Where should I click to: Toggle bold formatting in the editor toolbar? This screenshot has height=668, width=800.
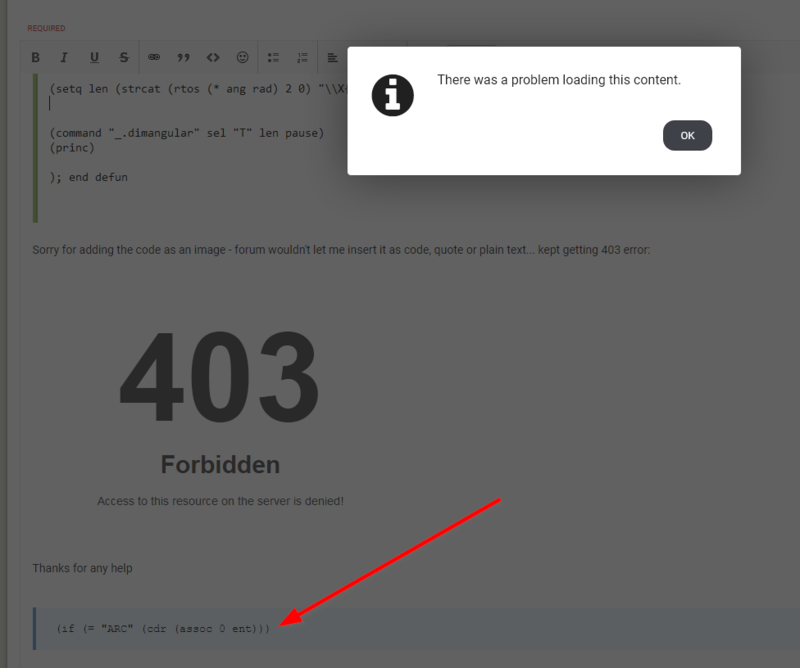coord(35,58)
